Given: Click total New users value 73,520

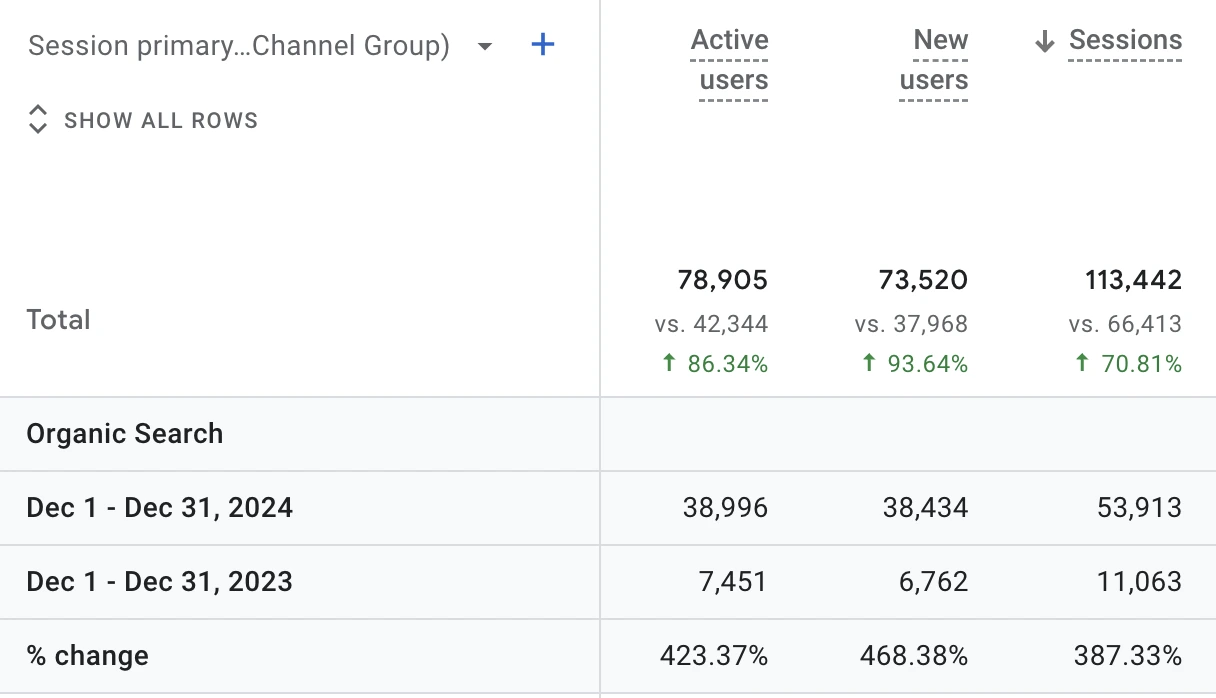Looking at the screenshot, I should pyautogui.click(x=924, y=280).
